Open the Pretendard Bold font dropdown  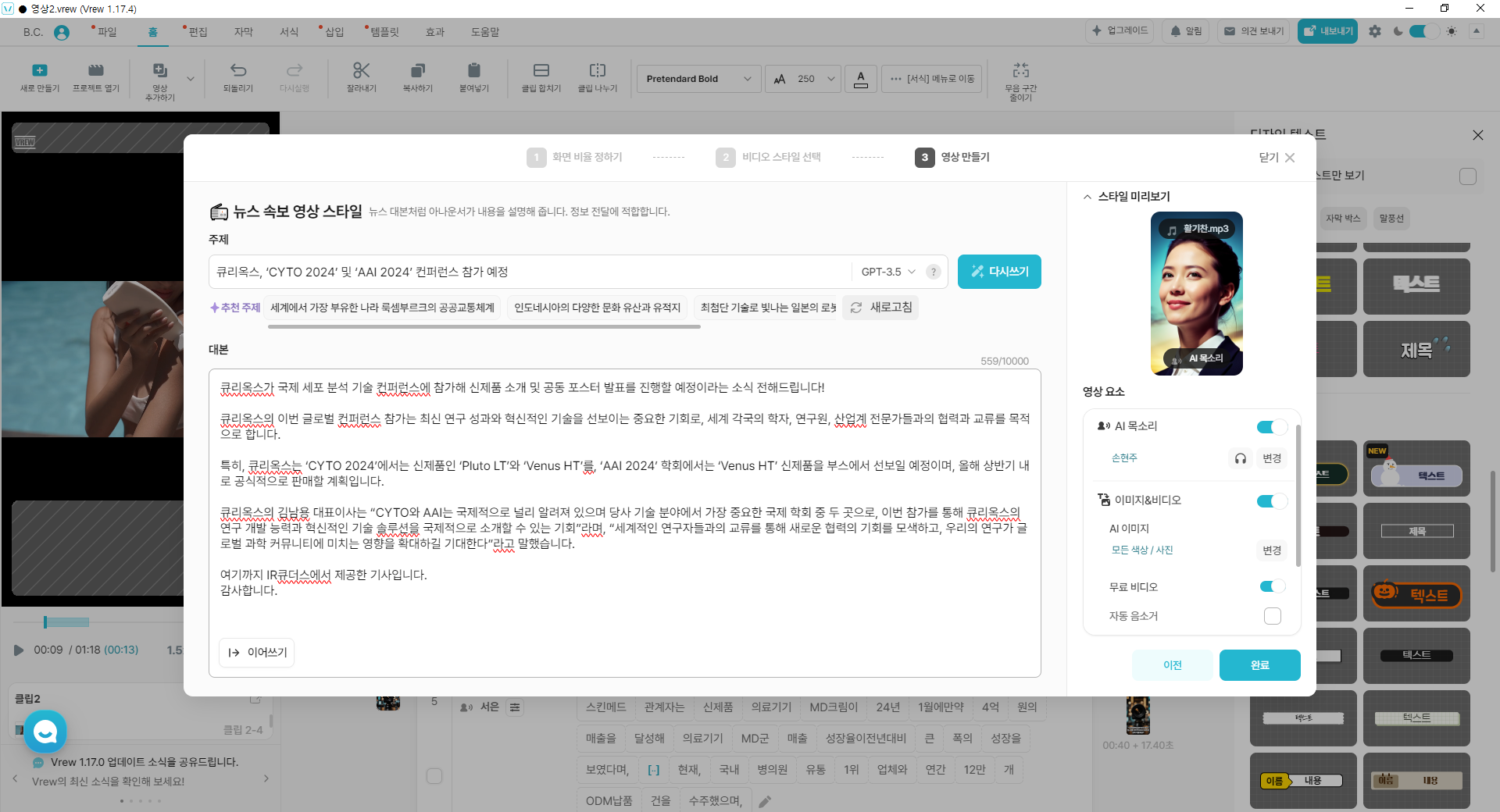(x=698, y=79)
